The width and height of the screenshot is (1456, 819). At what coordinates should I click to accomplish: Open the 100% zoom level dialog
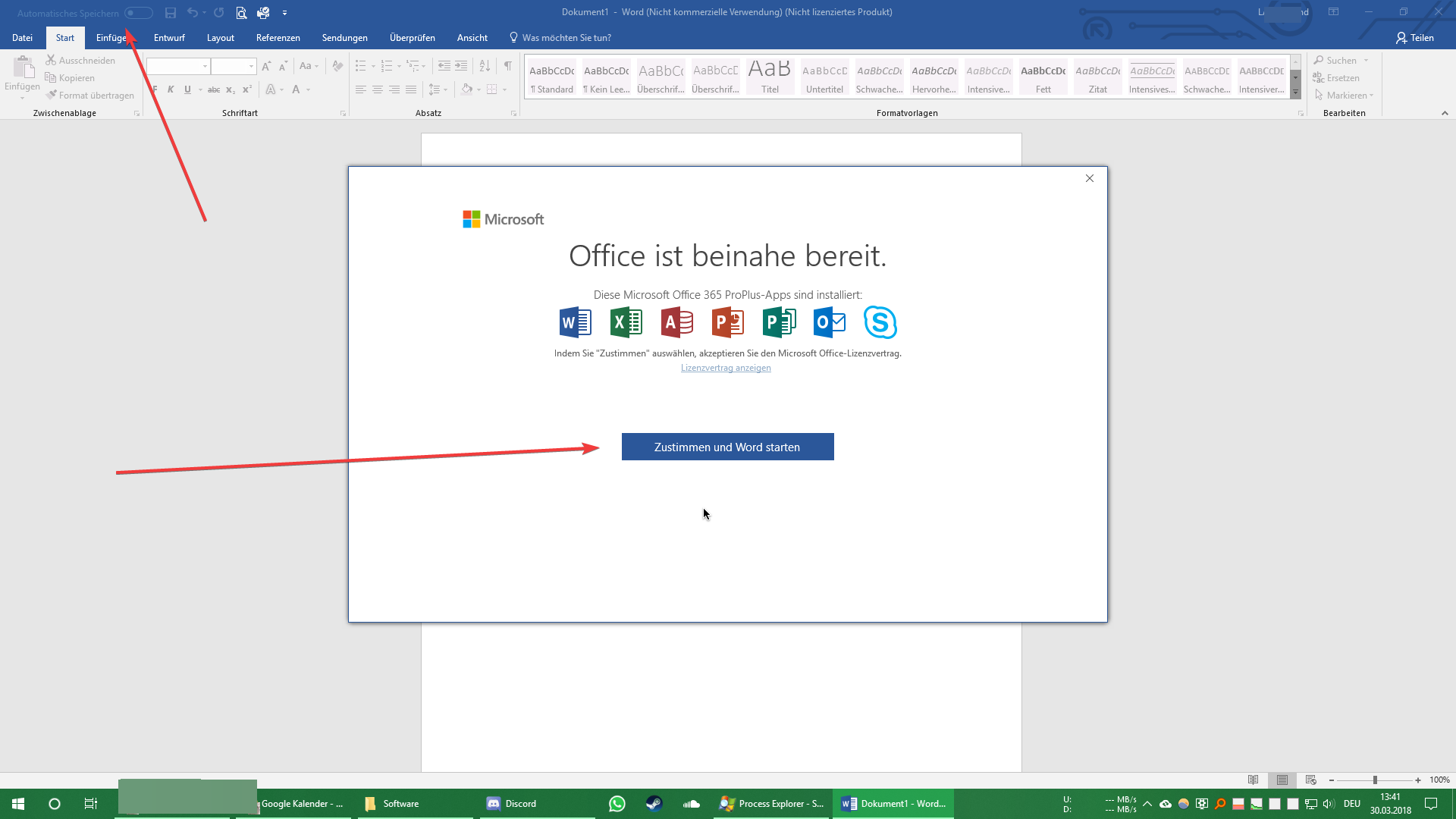[x=1439, y=780]
